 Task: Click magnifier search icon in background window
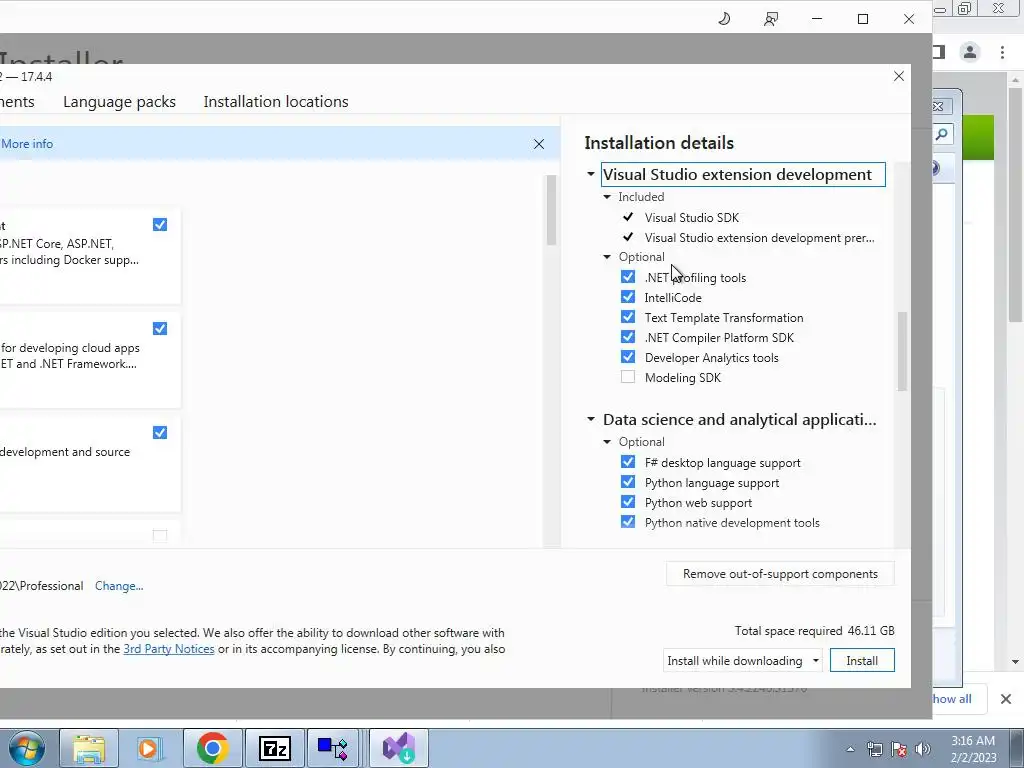[942, 134]
